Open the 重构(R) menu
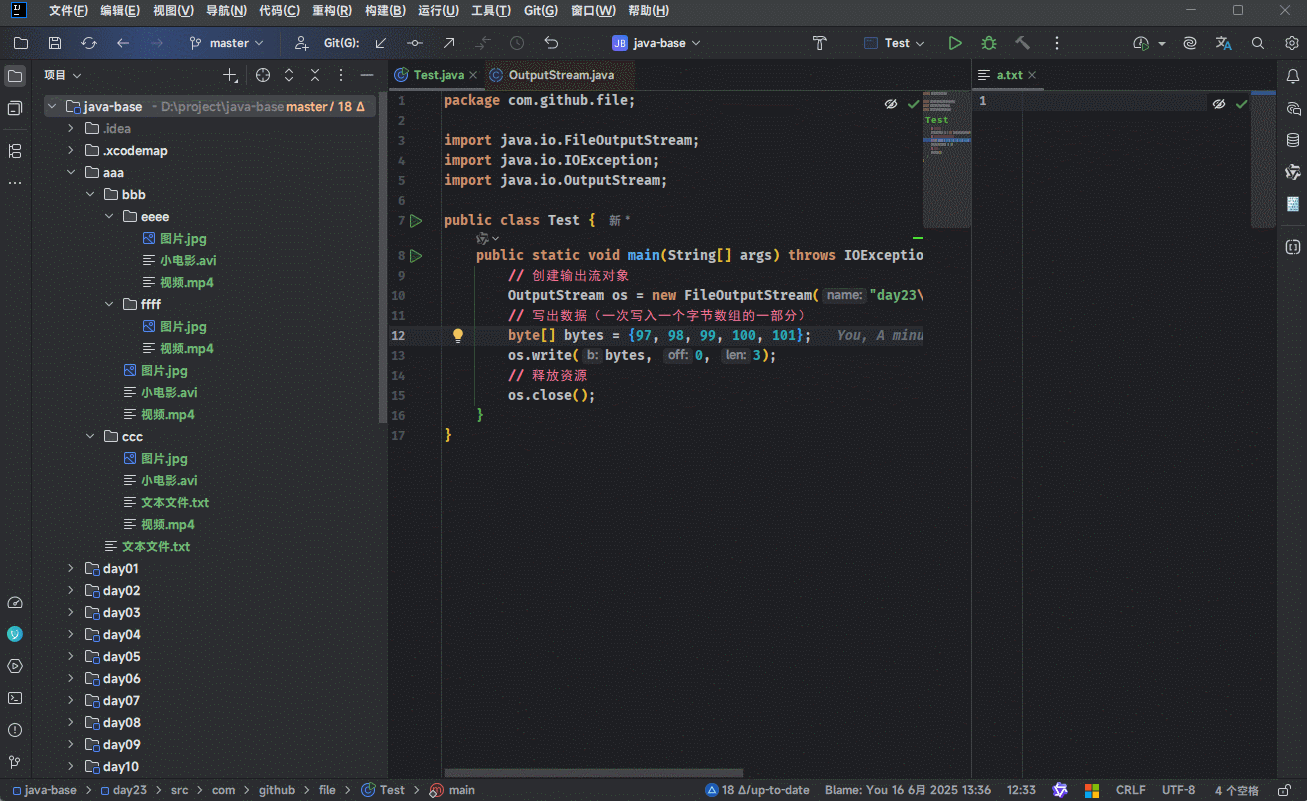This screenshot has width=1307, height=801. pyautogui.click(x=331, y=11)
